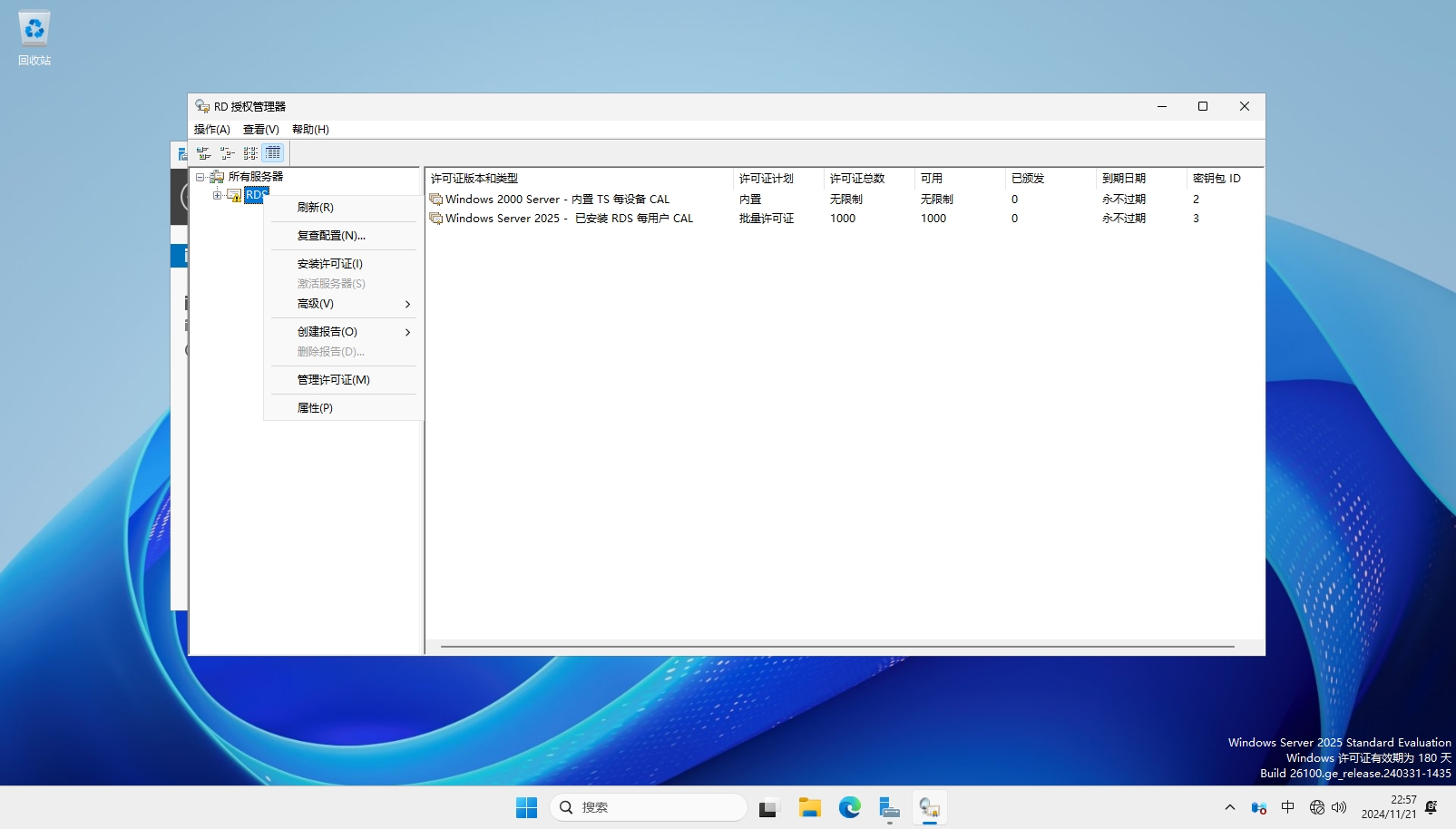
Task: Choose 安装许可证(I) from the context menu
Action: point(330,264)
